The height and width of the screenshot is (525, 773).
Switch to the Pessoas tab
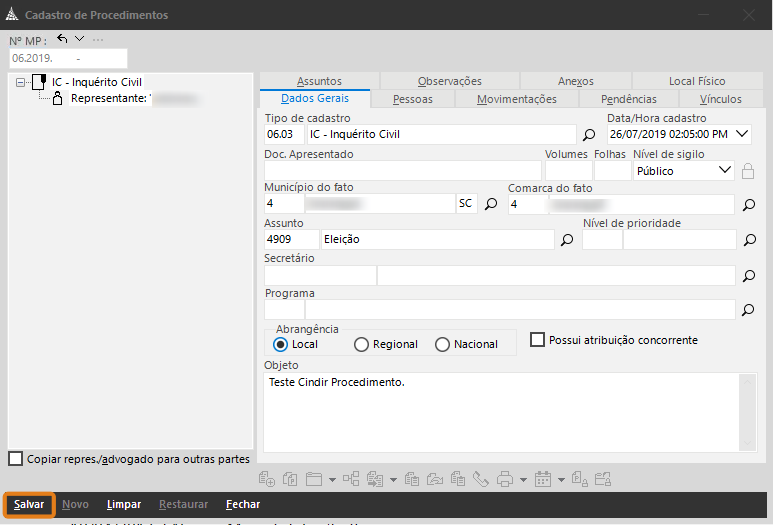click(413, 99)
